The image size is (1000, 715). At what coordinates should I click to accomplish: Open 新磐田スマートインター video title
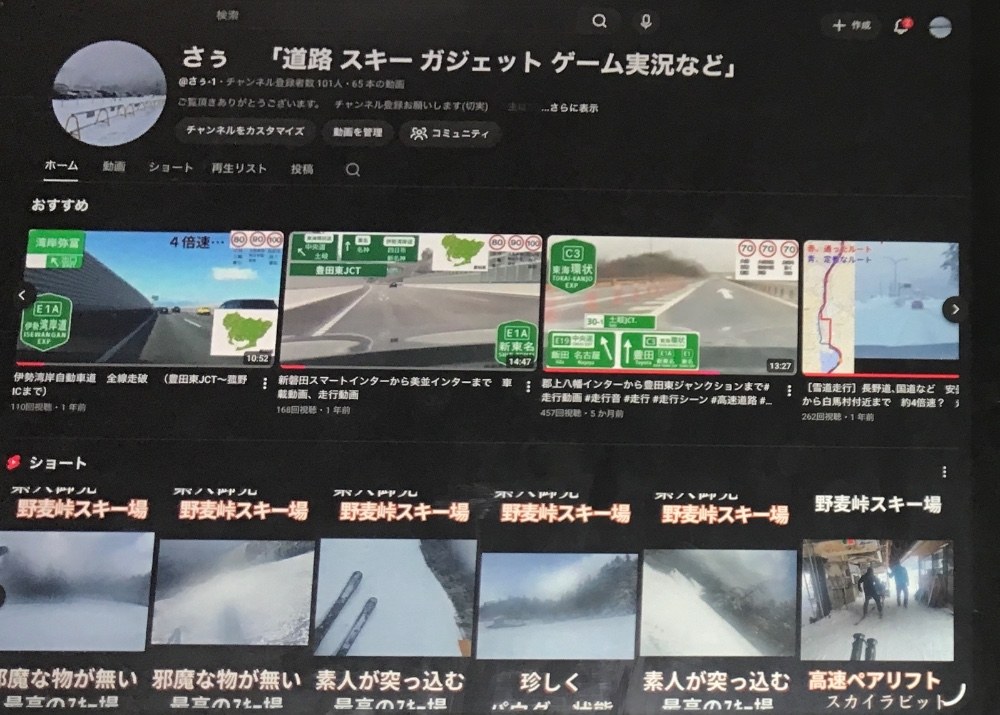395,388
